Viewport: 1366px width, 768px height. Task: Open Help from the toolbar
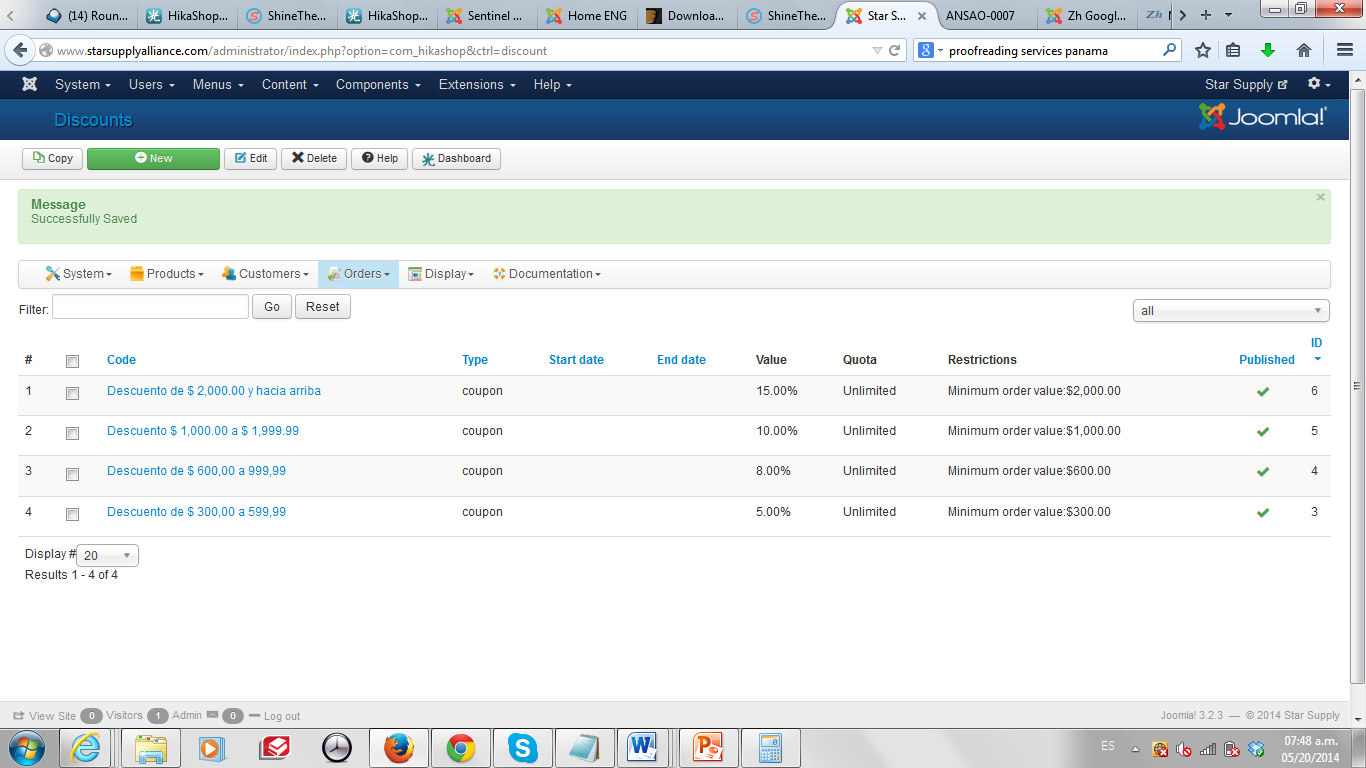379,158
